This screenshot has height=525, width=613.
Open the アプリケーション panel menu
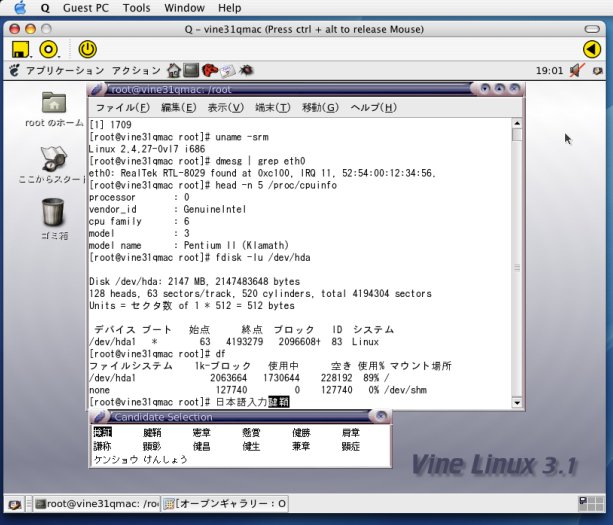tap(58, 71)
